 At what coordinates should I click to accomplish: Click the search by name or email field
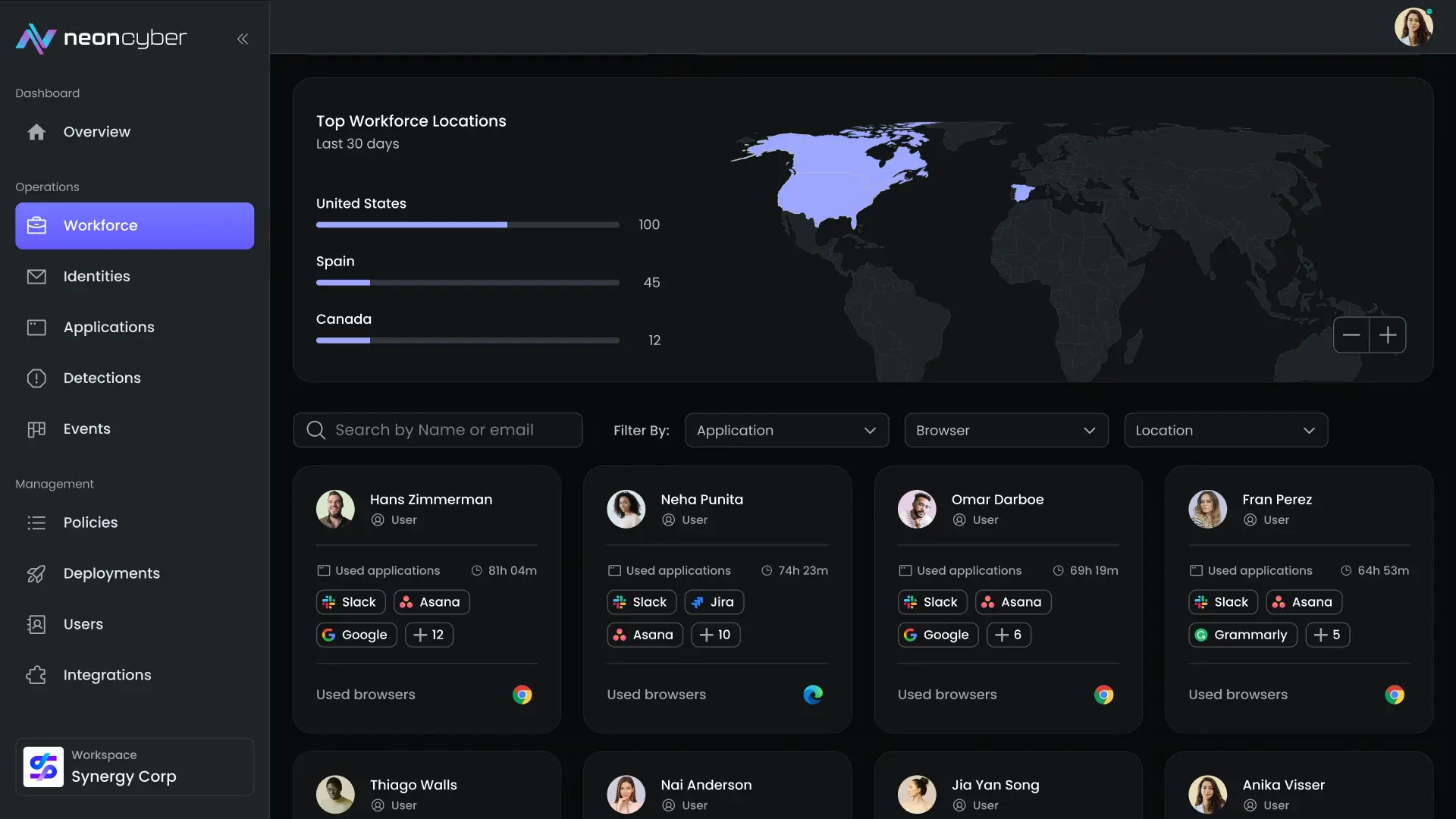[x=438, y=429]
